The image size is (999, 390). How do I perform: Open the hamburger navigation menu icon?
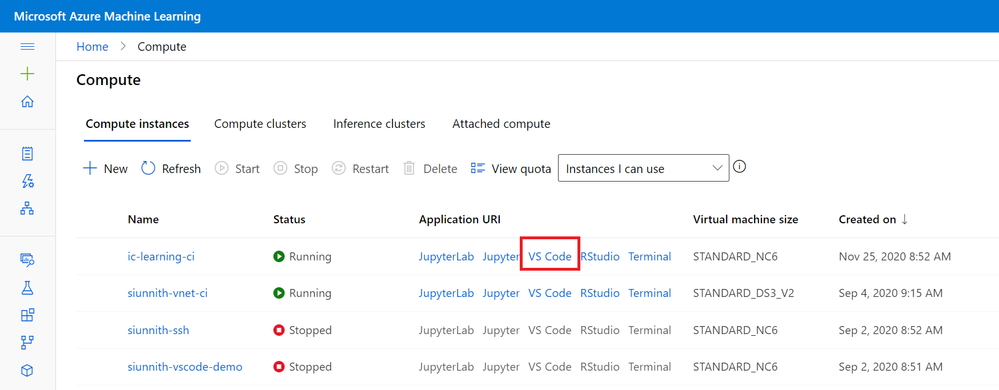click(27, 47)
